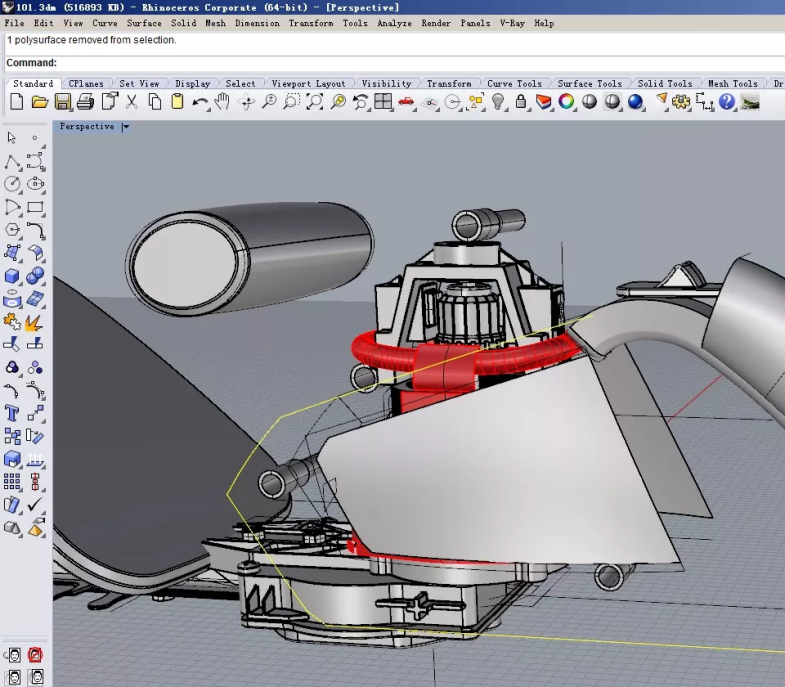Click the Open file folder icon
The height and width of the screenshot is (687, 785).
(40, 102)
